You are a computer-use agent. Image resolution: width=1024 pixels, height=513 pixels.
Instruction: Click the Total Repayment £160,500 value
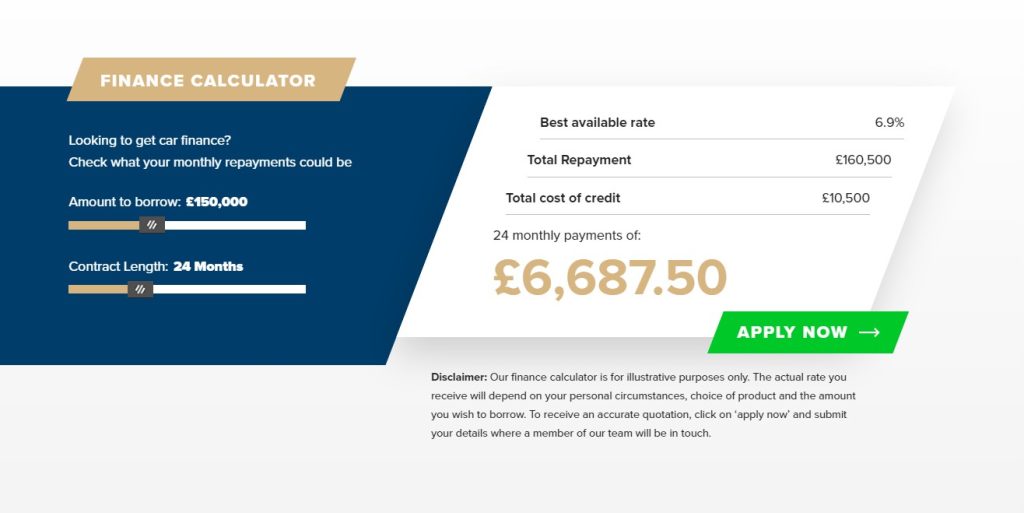(863, 160)
